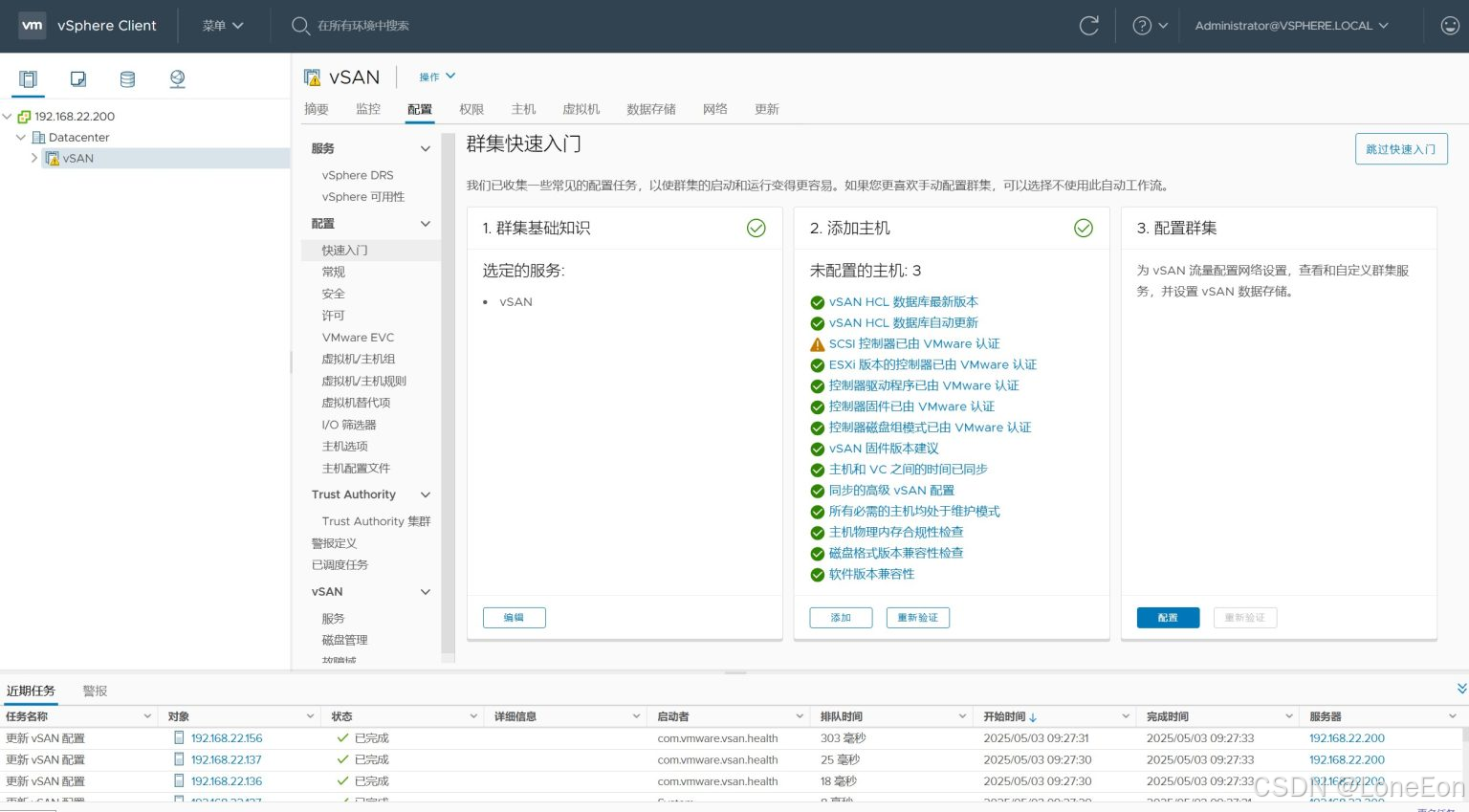Image resolution: width=1469 pixels, height=812 pixels.
Task: Click the smiley feedback icon
Action: pos(1450,26)
